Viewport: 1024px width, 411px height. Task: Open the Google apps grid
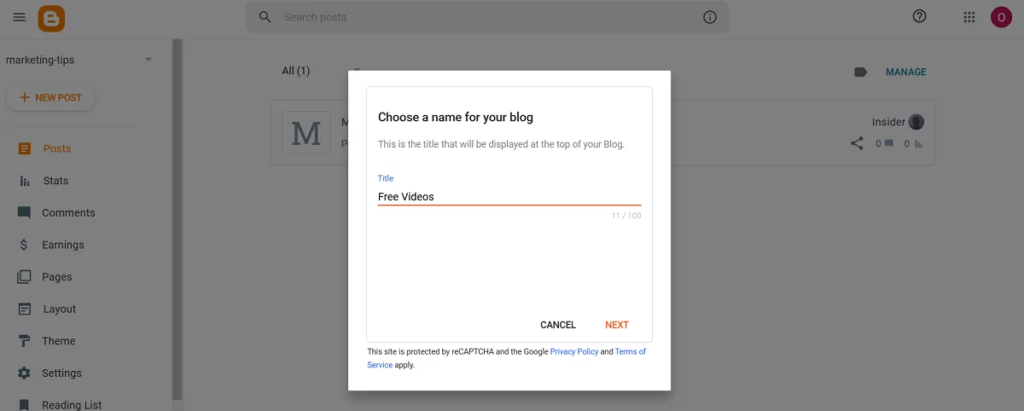click(x=969, y=17)
